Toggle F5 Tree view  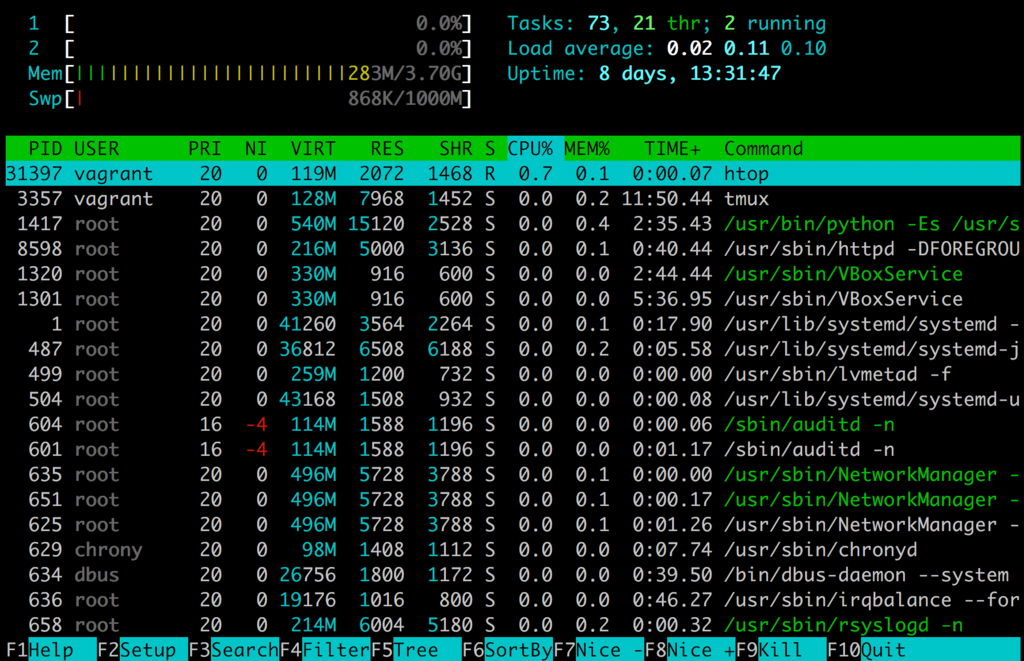pos(416,650)
